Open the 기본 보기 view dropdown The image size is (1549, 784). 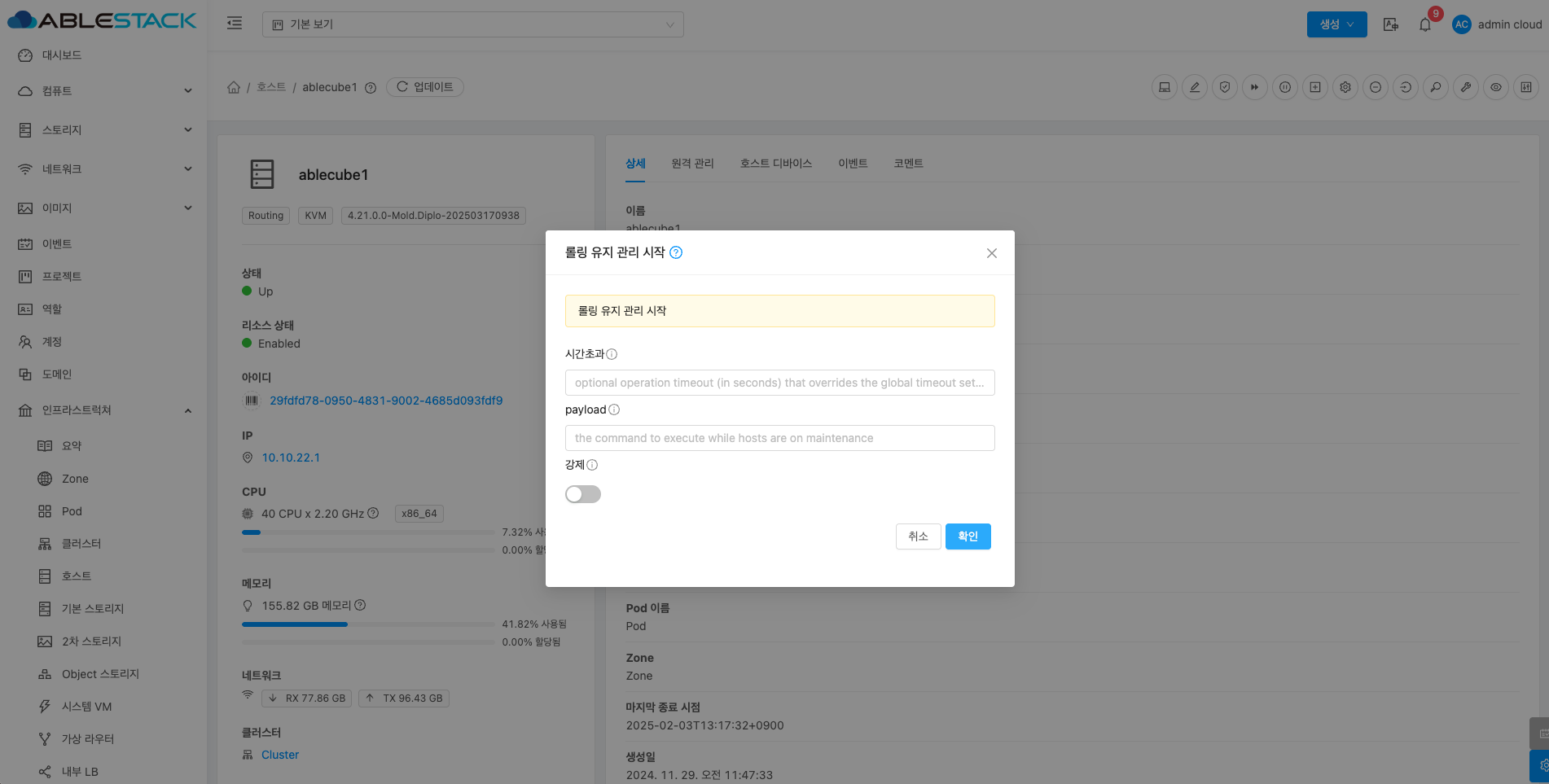tap(472, 24)
